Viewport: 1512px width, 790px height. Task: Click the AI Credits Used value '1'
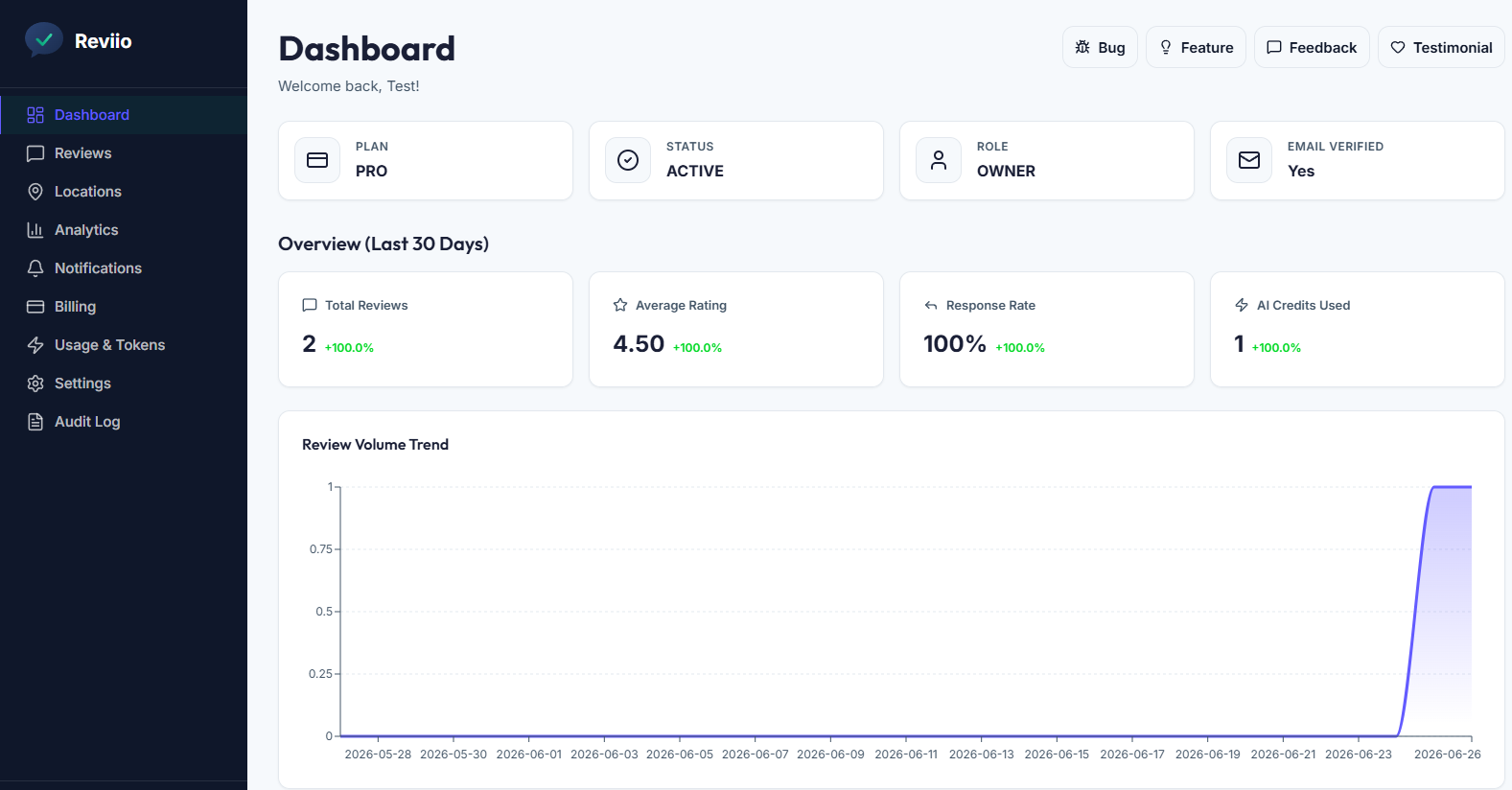coord(1239,344)
